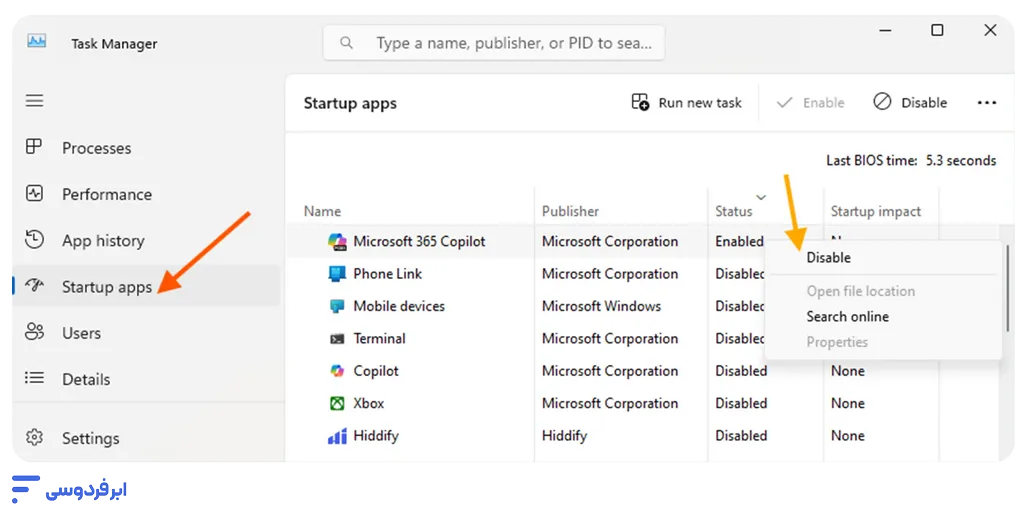This screenshot has width=1024, height=515.
Task: Open the Processes page in sidebar
Action: tap(96, 148)
